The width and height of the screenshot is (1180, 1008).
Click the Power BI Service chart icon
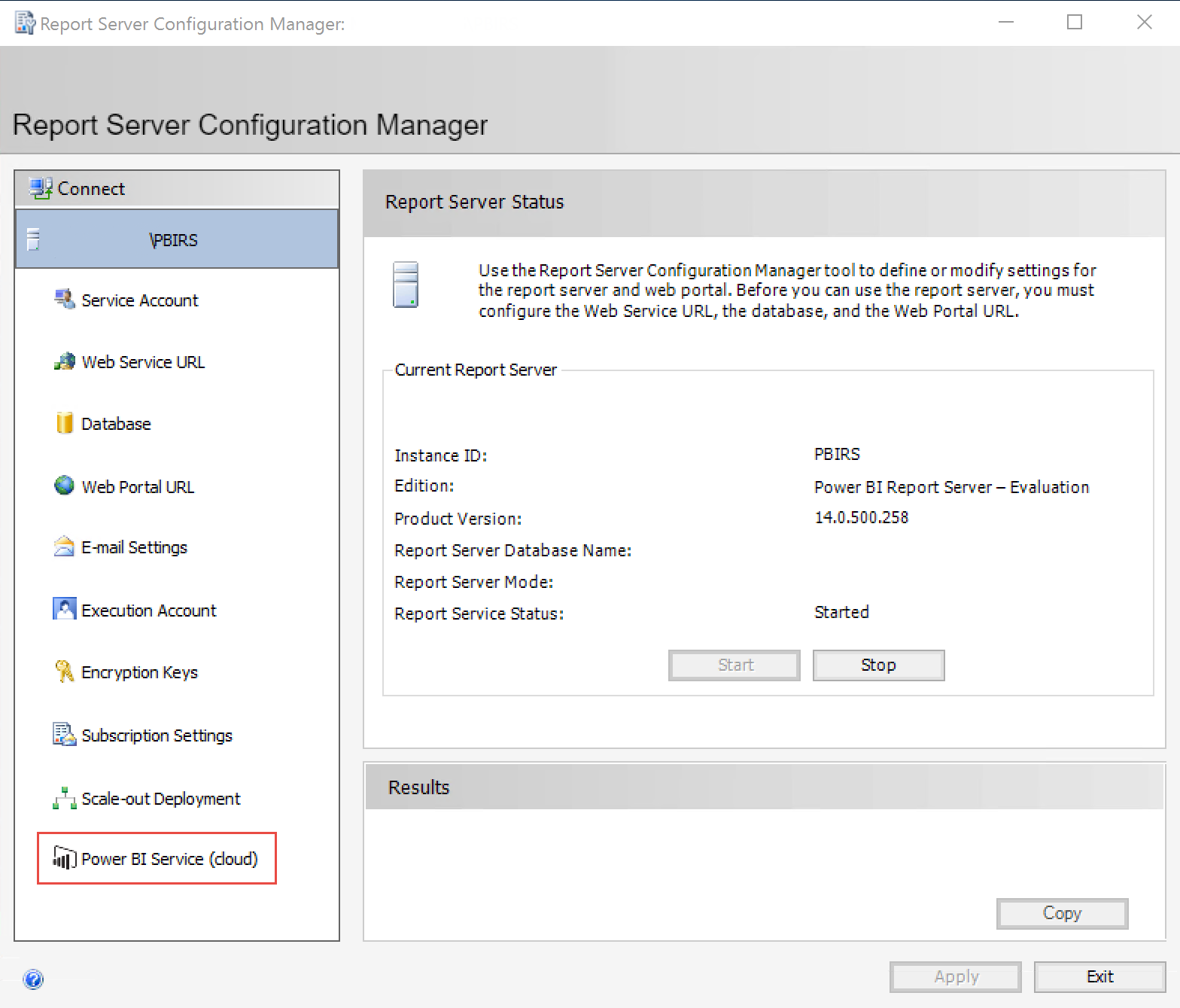(65, 858)
